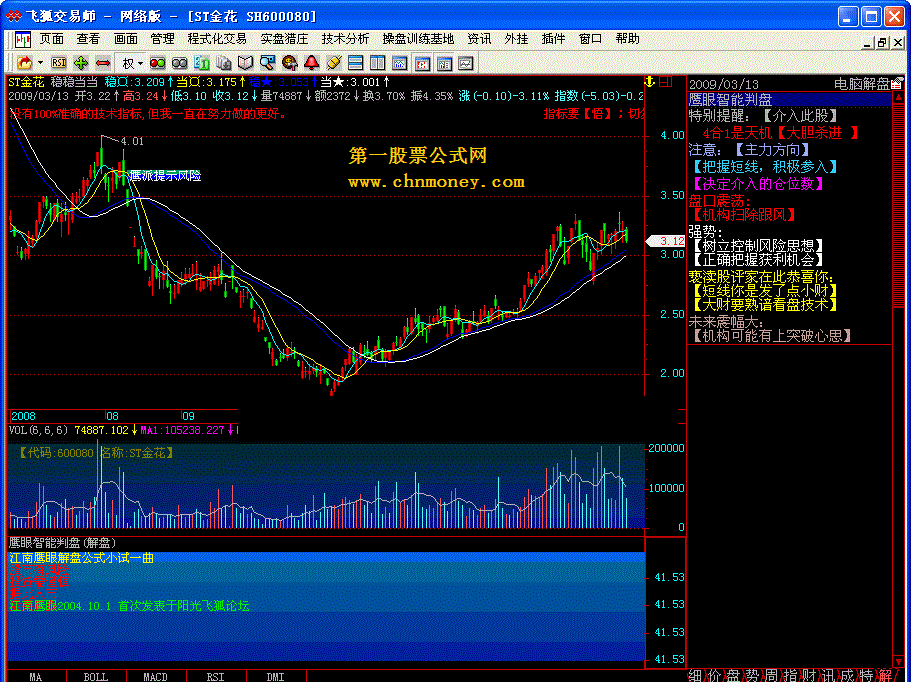Screen dimensions: 911x682
Task: Click the 3.12 current price marker
Action: coord(665,241)
